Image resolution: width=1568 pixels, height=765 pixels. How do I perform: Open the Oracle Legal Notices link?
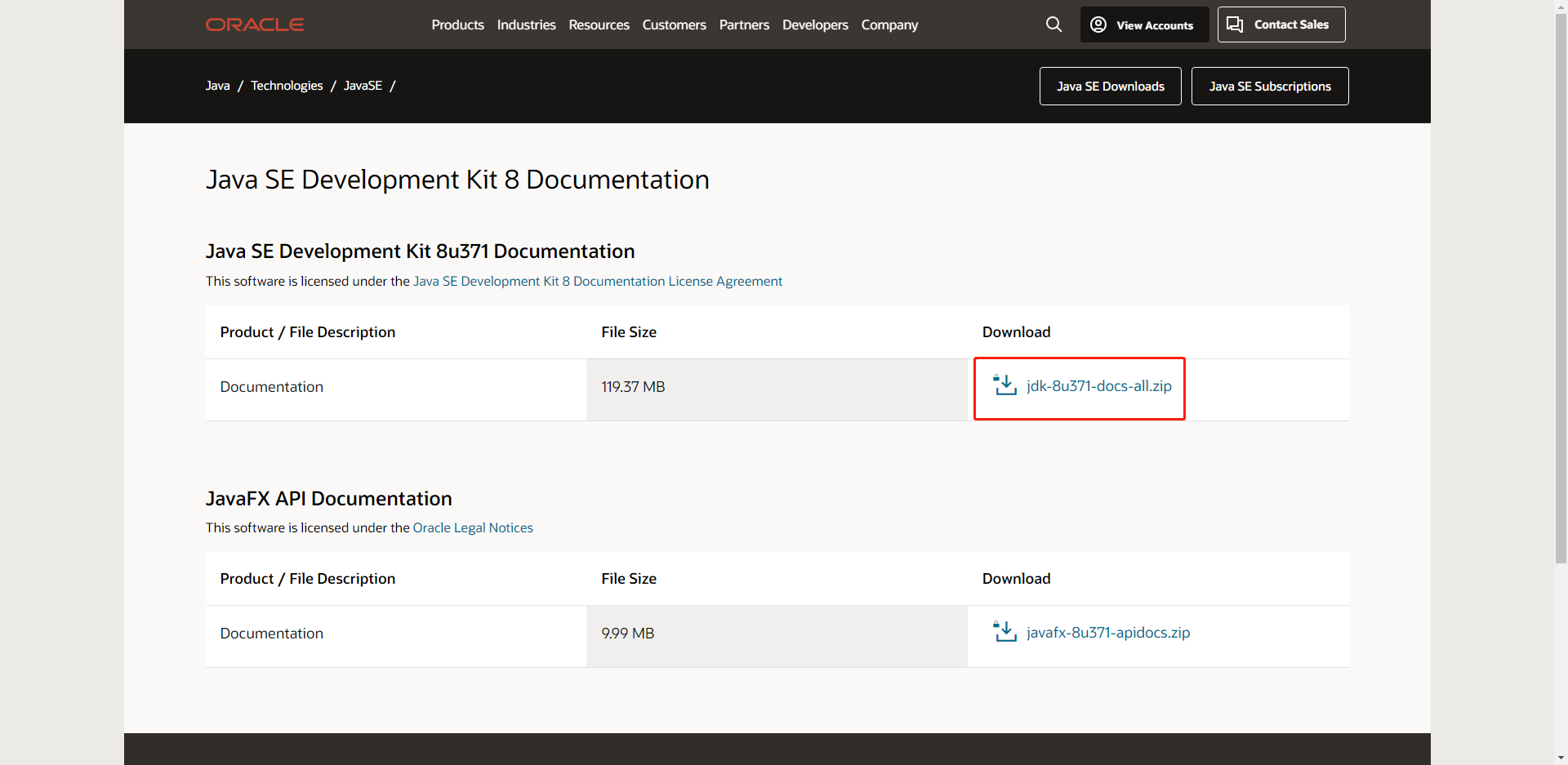pyautogui.click(x=473, y=527)
